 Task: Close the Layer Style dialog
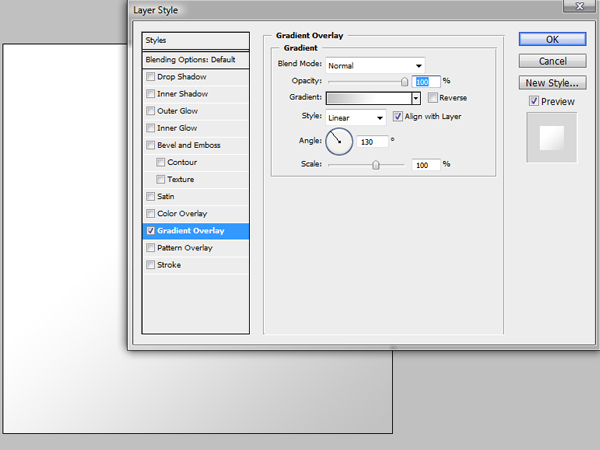pyautogui.click(x=579, y=6)
